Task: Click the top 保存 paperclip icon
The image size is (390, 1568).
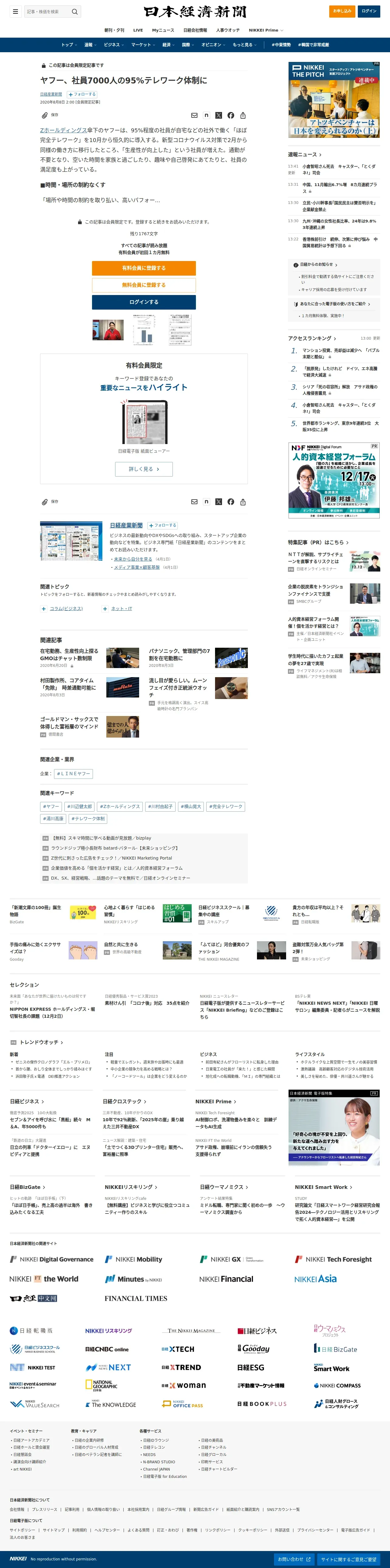Action: (x=44, y=115)
